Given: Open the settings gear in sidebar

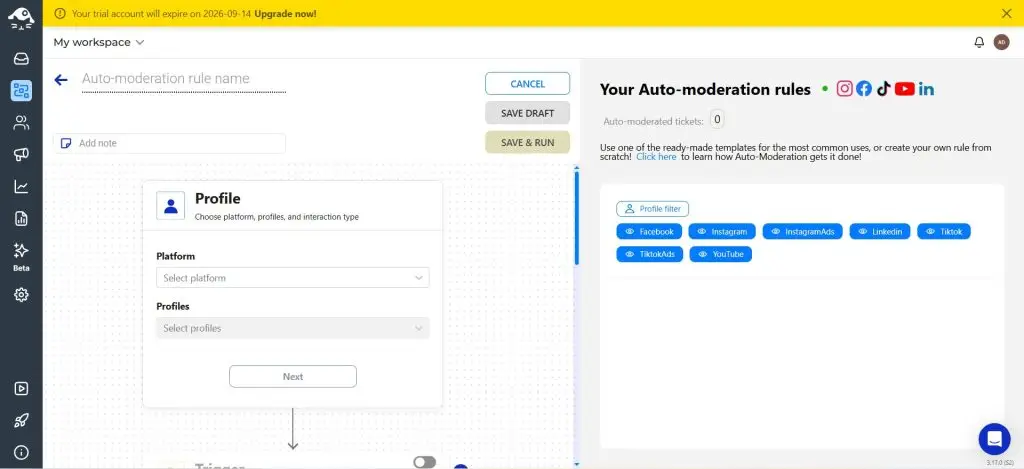Looking at the screenshot, I should coord(21,295).
